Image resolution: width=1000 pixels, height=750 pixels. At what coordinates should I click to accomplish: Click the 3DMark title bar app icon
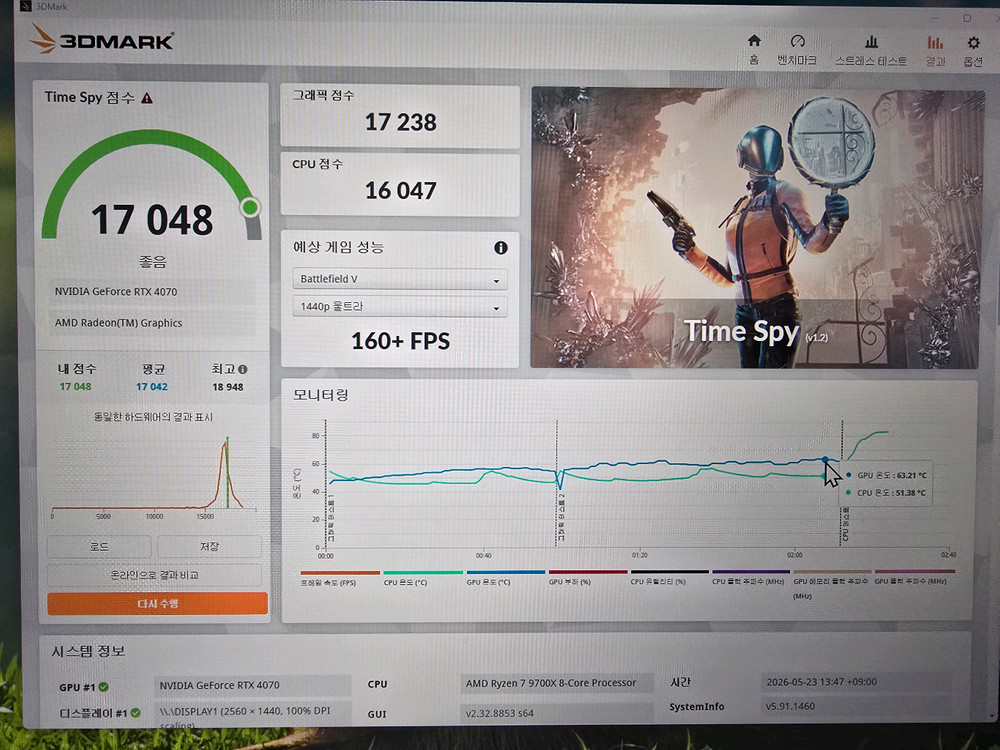[x=26, y=6]
